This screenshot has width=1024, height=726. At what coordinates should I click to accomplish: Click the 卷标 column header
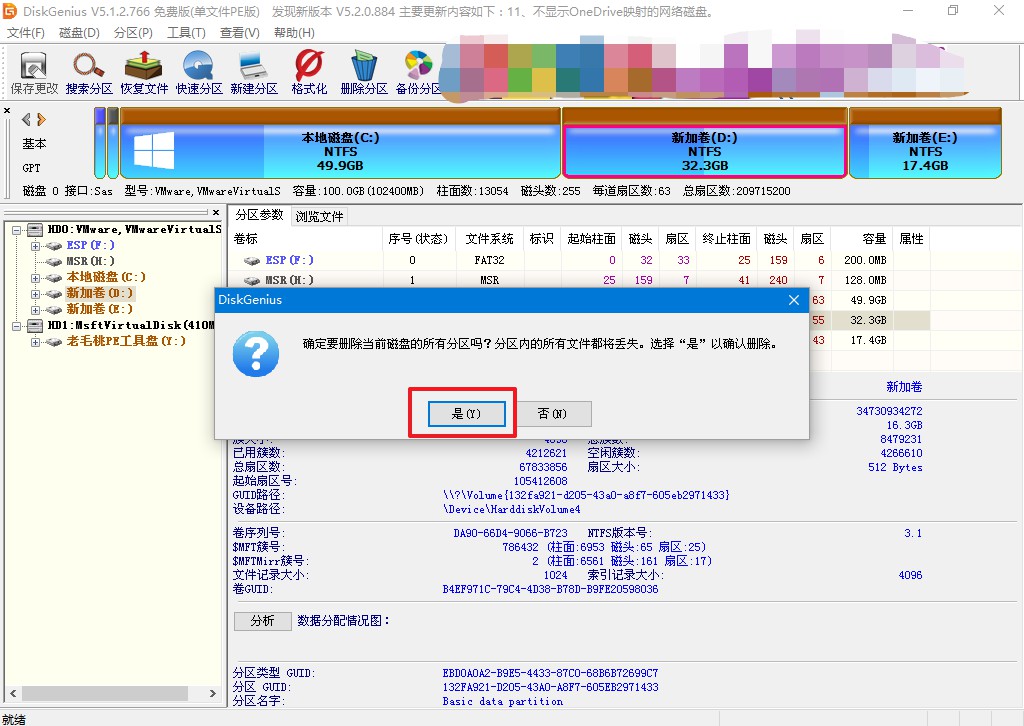306,239
